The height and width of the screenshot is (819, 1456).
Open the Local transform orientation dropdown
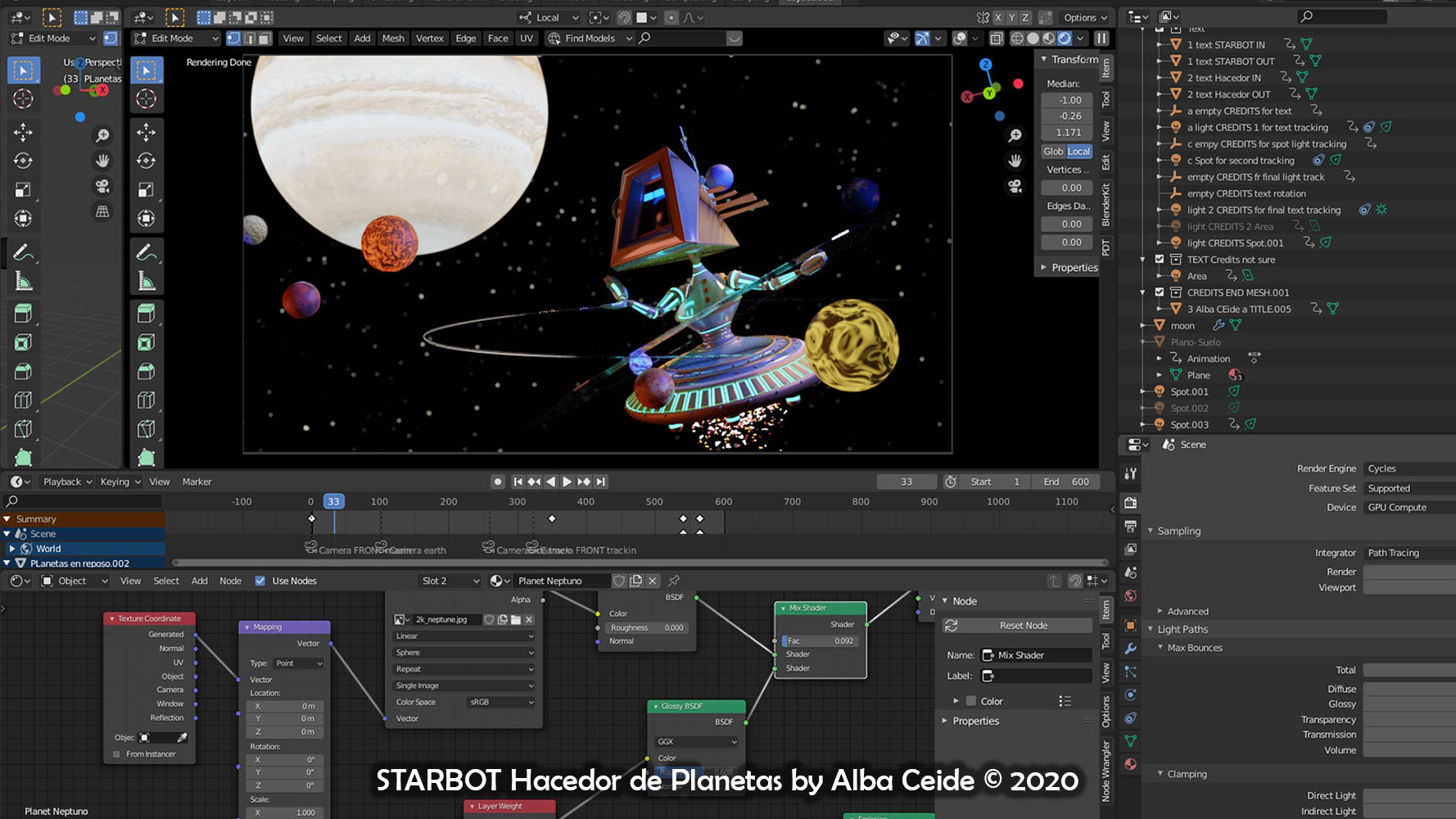(549, 17)
